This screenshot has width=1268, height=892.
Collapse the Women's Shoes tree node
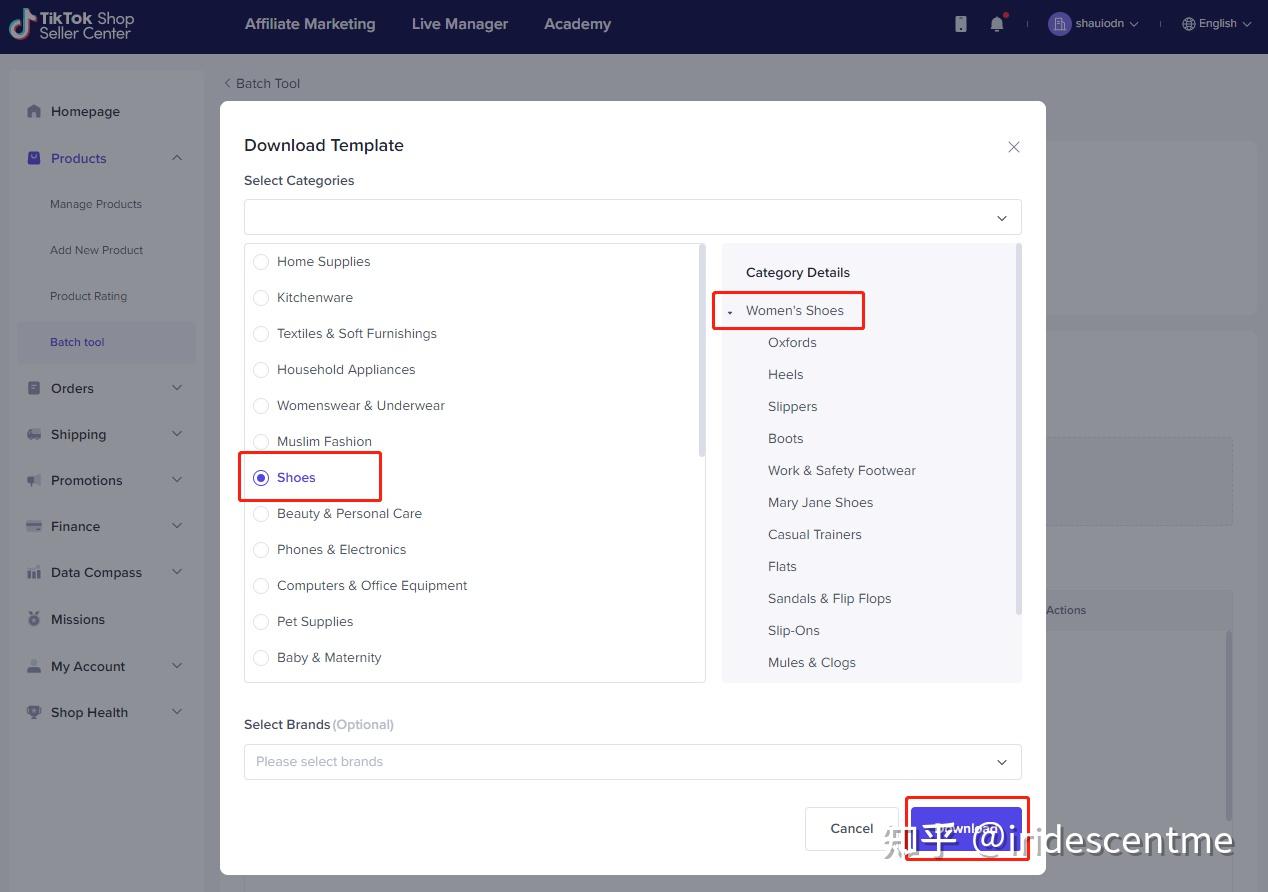[730, 312]
